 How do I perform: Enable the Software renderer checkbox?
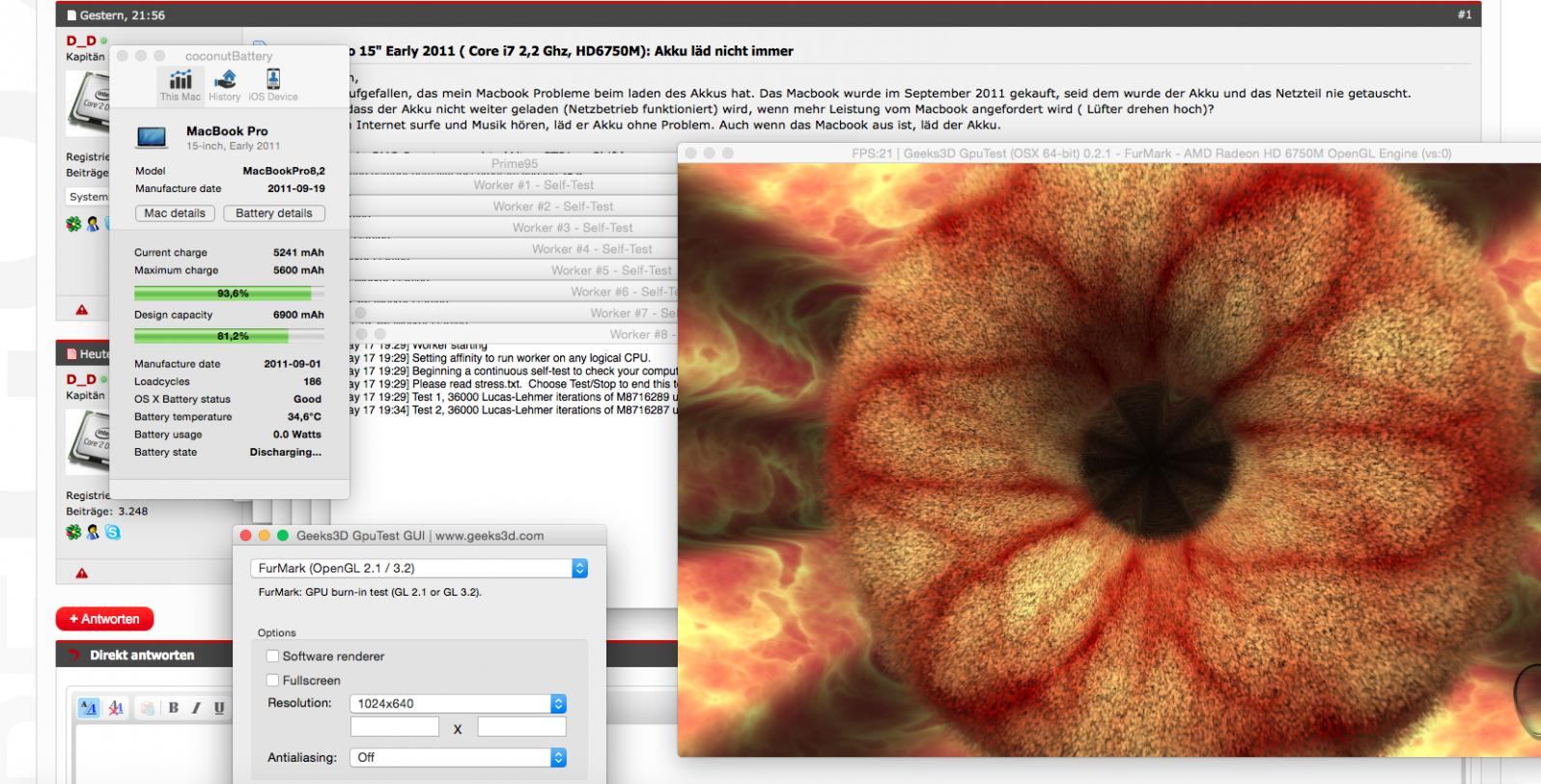pyautogui.click(x=272, y=657)
